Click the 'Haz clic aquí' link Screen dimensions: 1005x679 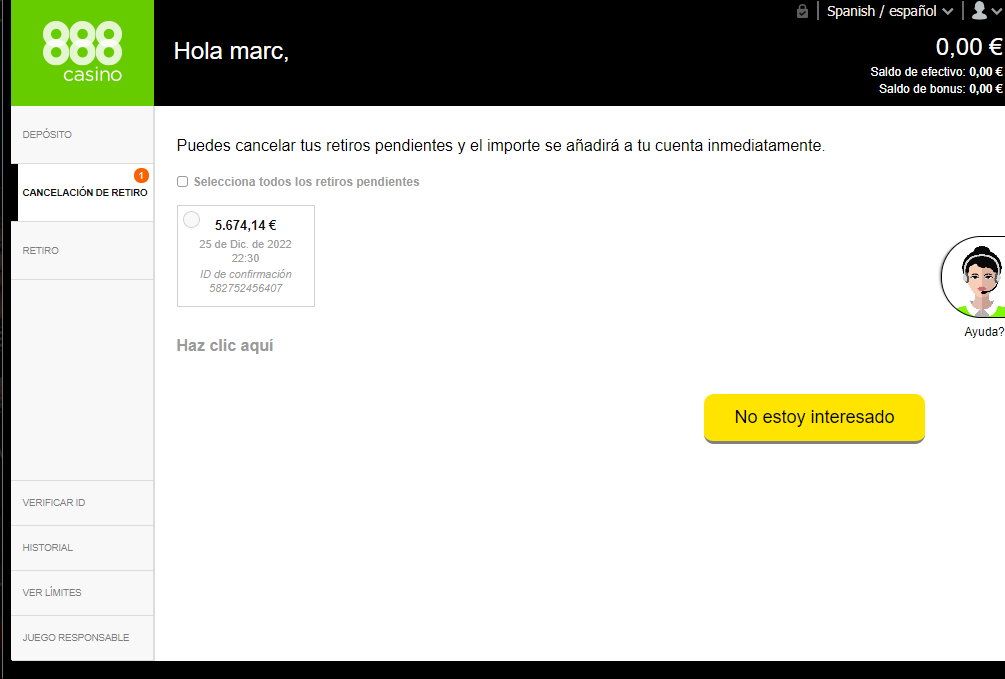(225, 346)
